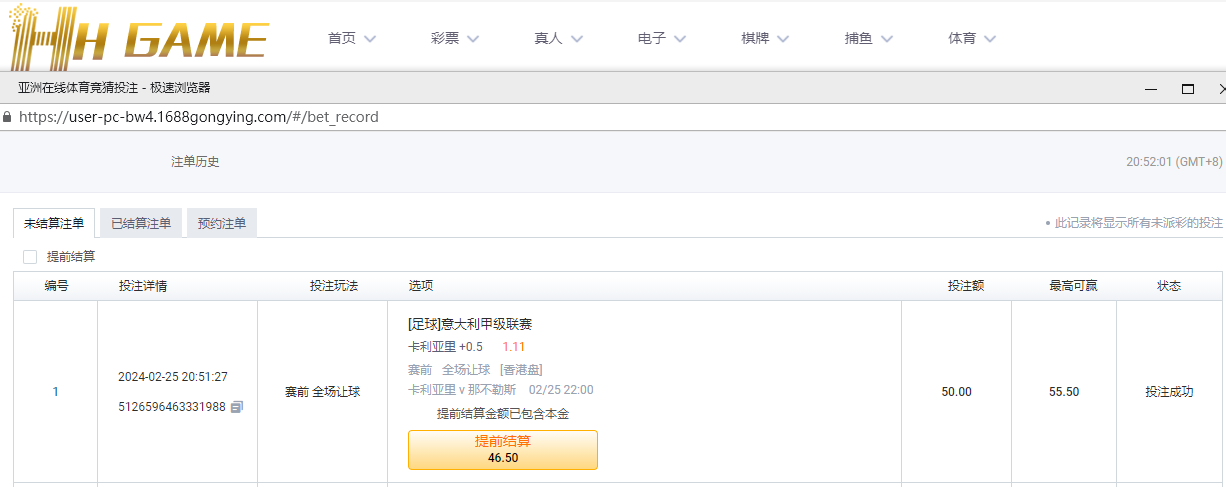
Task: Click the 编号 column header
Action: (x=56, y=286)
